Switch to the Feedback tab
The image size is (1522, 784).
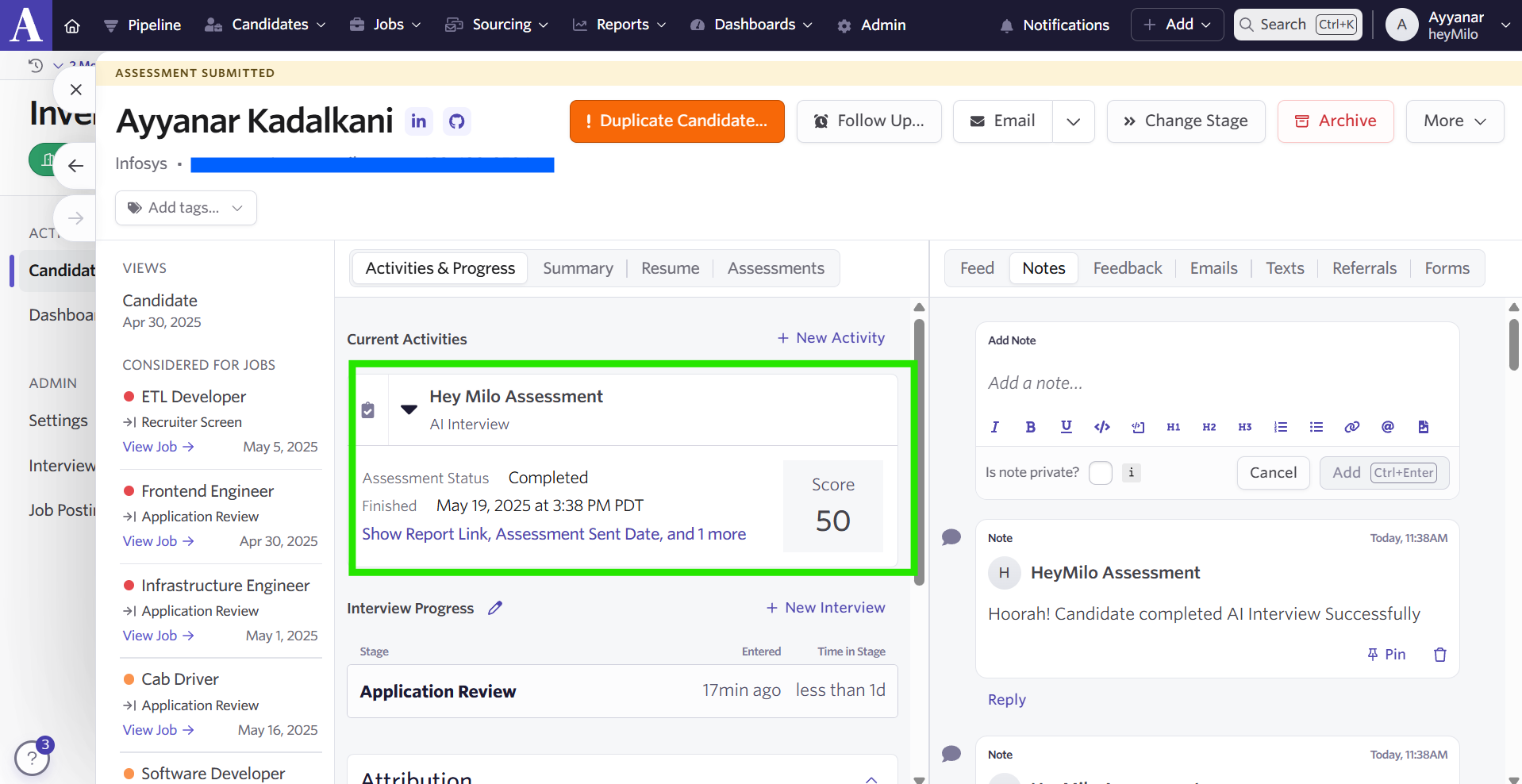(x=1127, y=268)
